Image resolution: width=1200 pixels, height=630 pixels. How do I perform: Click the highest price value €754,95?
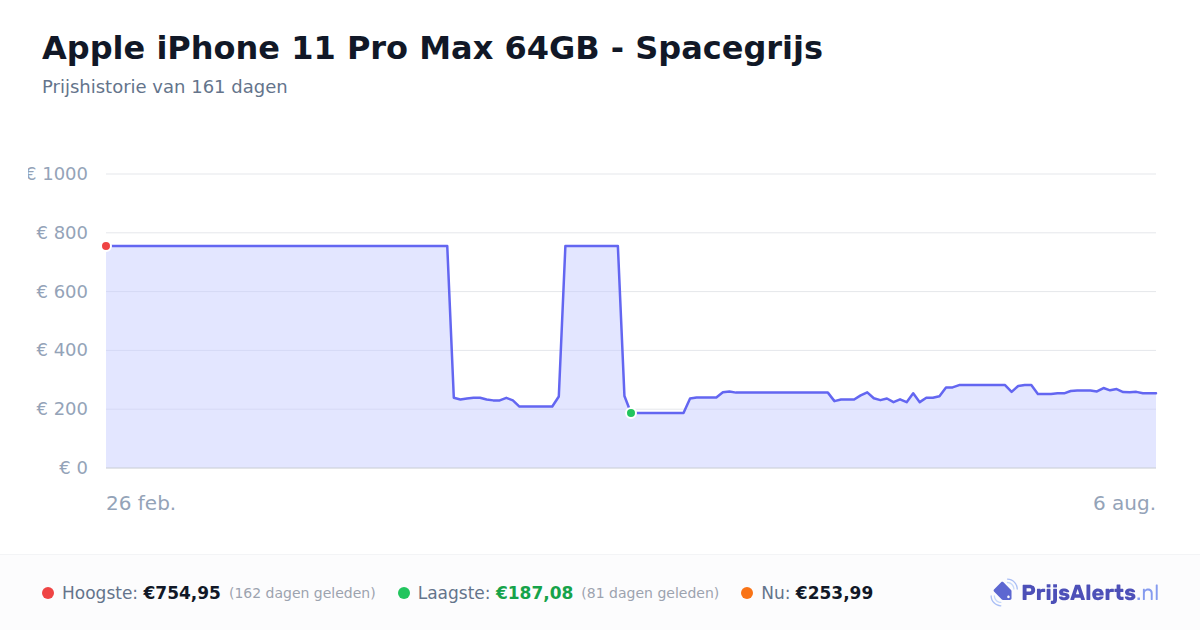182,593
